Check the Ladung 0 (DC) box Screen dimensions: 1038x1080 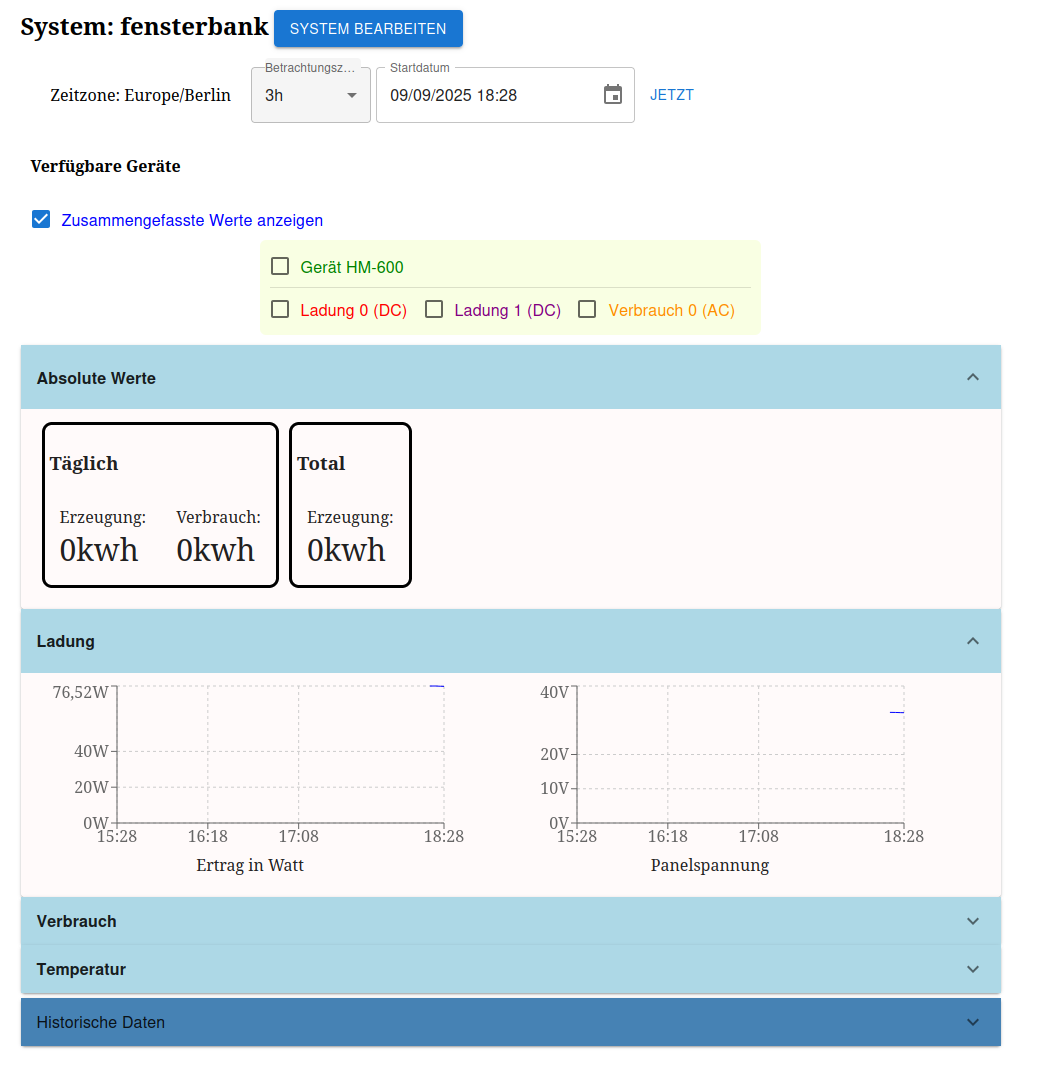point(281,310)
